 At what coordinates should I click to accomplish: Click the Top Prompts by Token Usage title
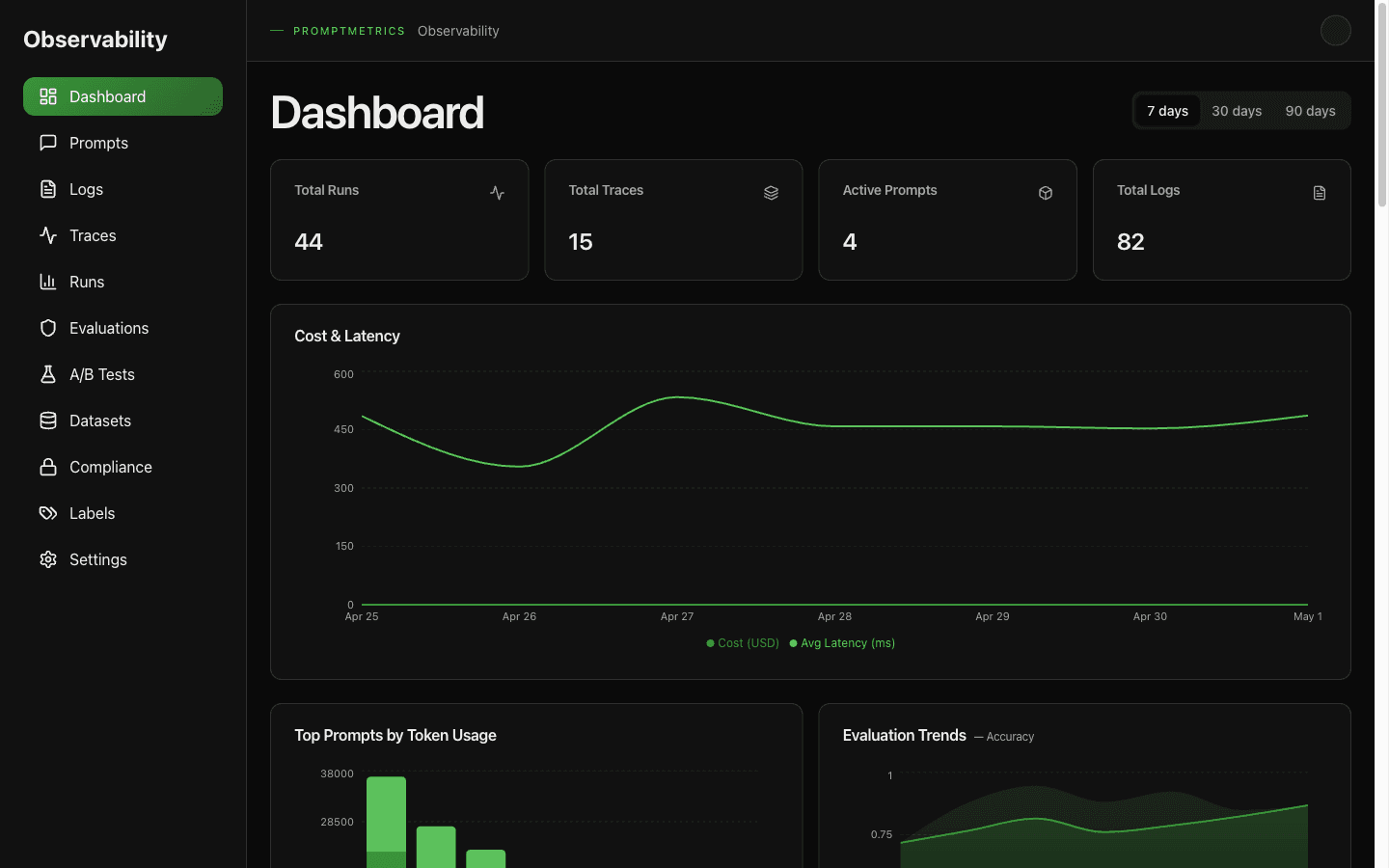395,735
